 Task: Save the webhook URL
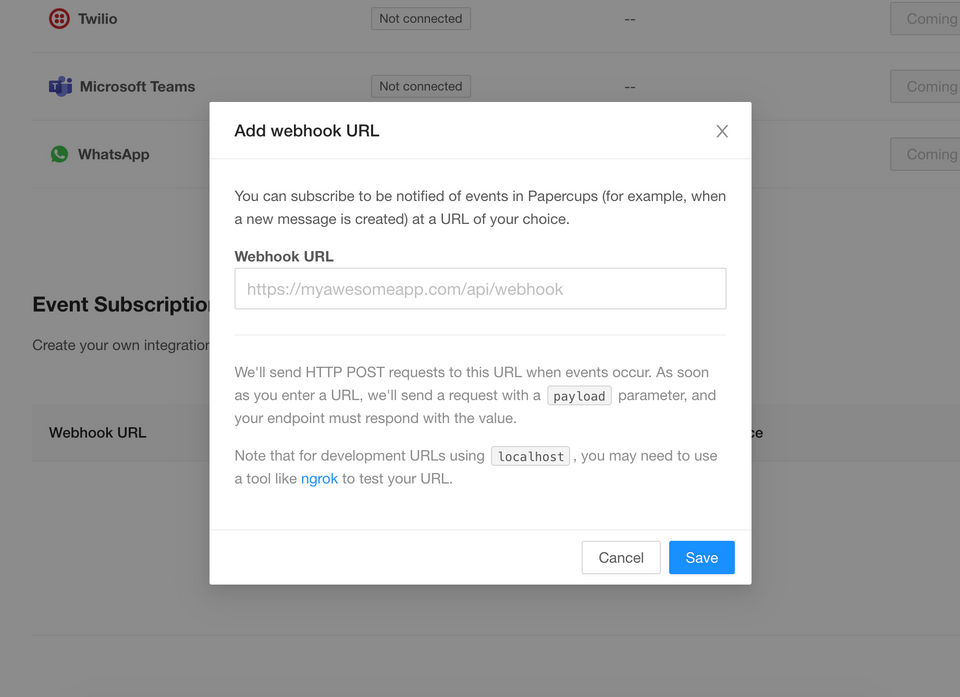point(702,557)
